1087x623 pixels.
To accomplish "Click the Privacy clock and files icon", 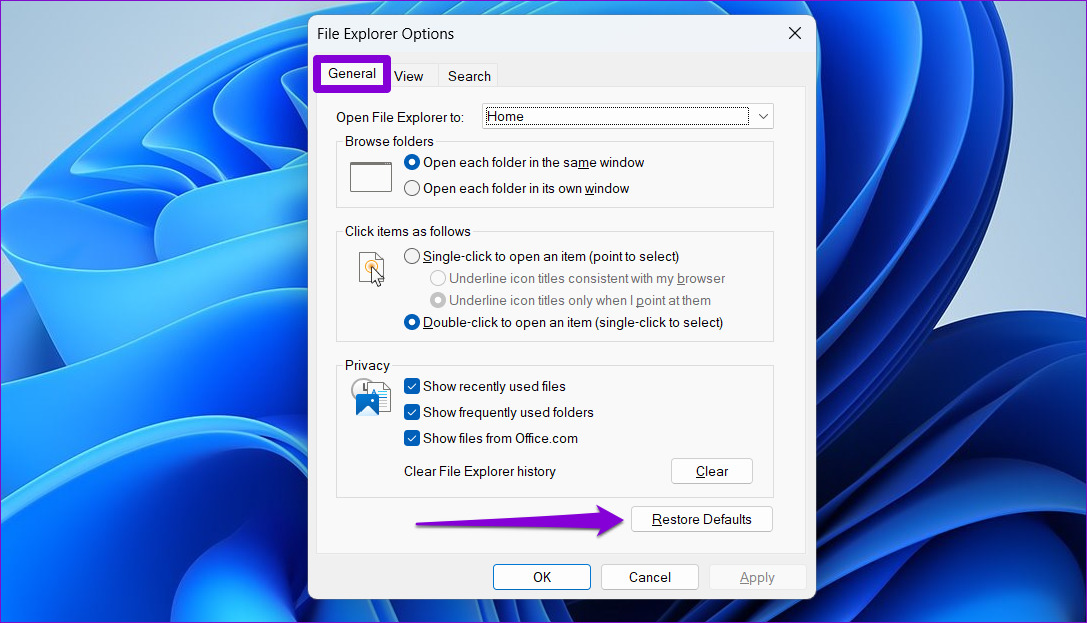I will click(371, 397).
